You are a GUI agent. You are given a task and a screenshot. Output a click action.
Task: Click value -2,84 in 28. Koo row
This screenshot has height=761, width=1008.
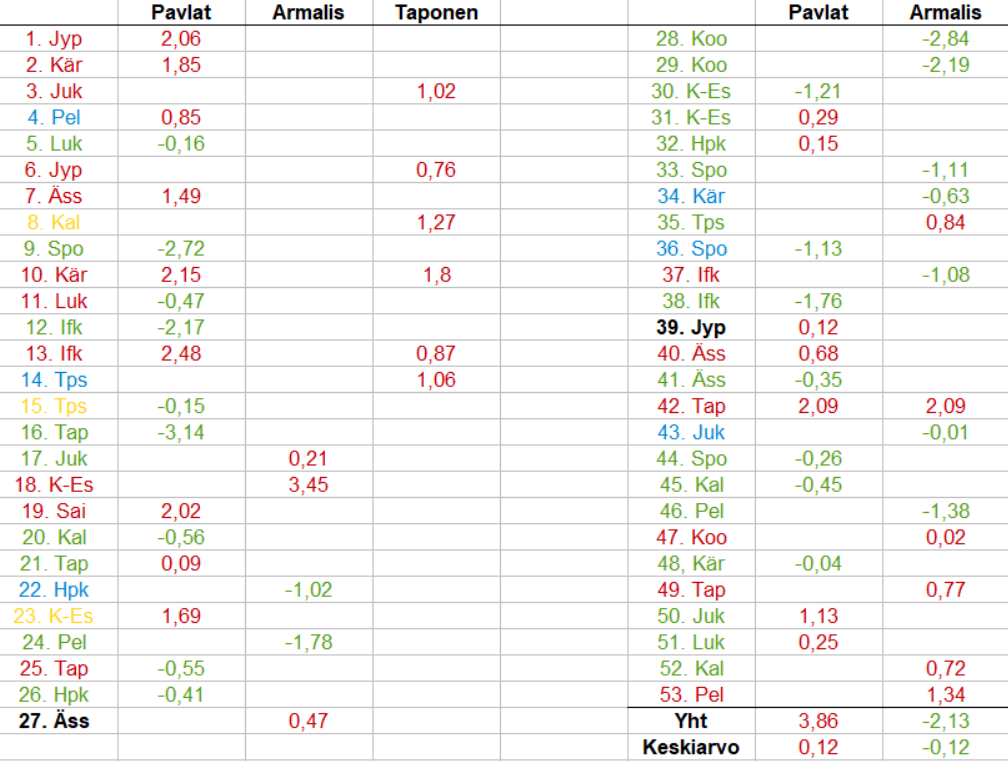945,39
